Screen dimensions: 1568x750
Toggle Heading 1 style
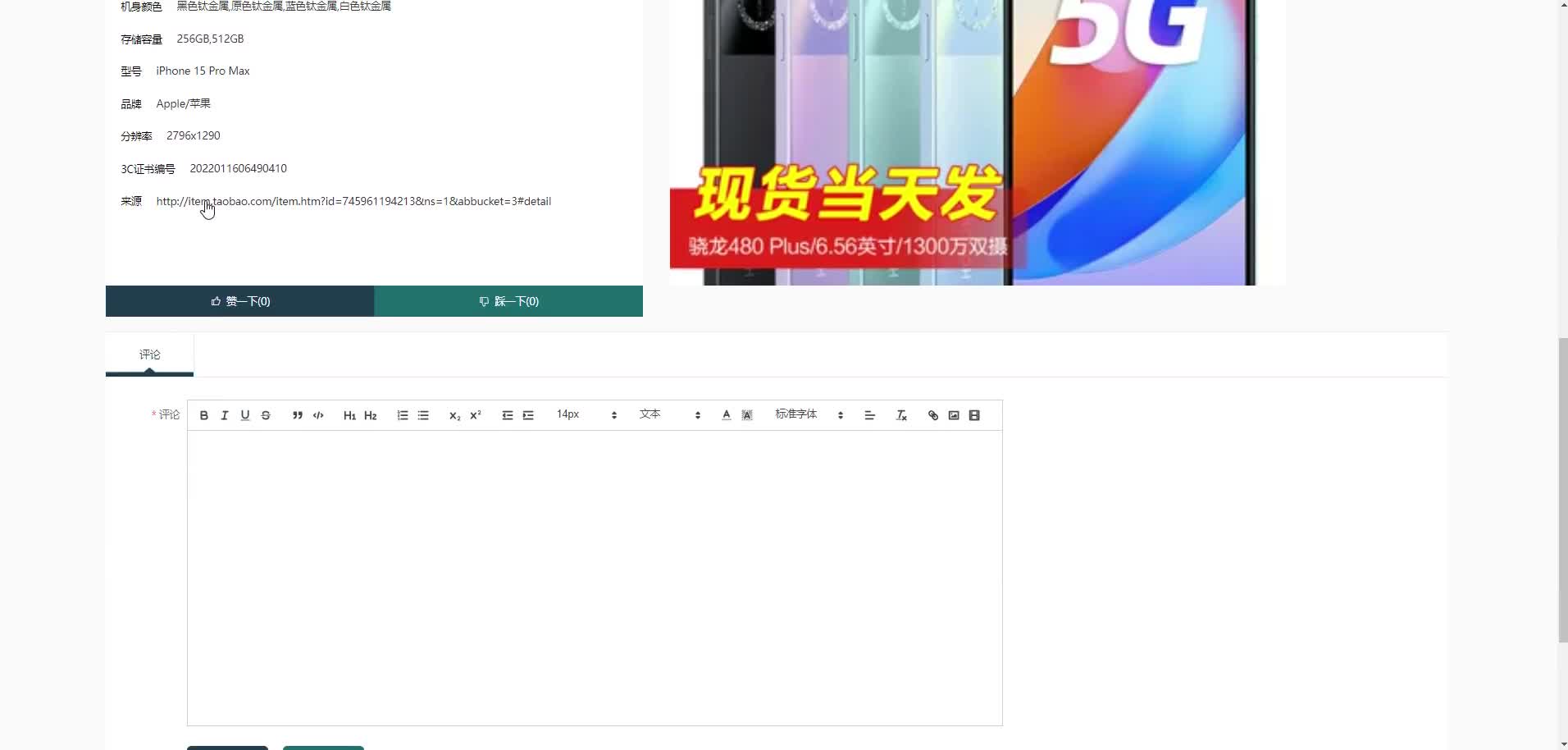[x=349, y=414]
